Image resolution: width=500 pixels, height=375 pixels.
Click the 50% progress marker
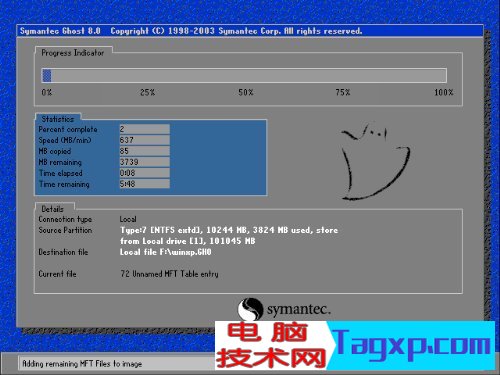(246, 92)
